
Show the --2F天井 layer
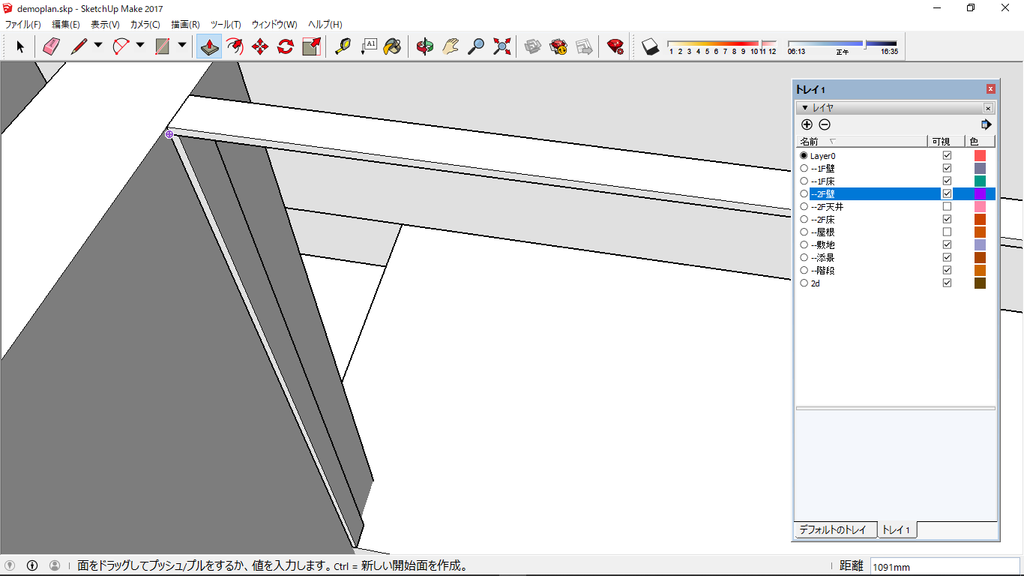pos(947,206)
